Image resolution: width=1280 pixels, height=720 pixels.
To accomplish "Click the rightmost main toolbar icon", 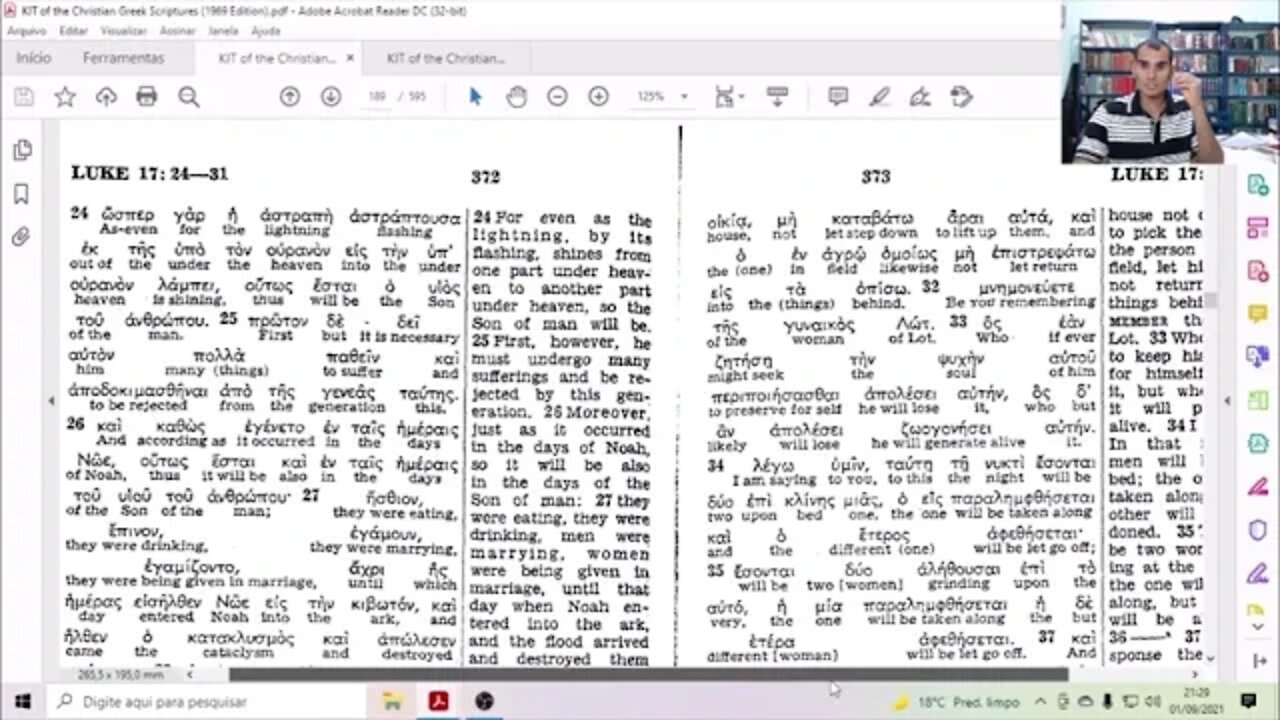I will tap(961, 97).
